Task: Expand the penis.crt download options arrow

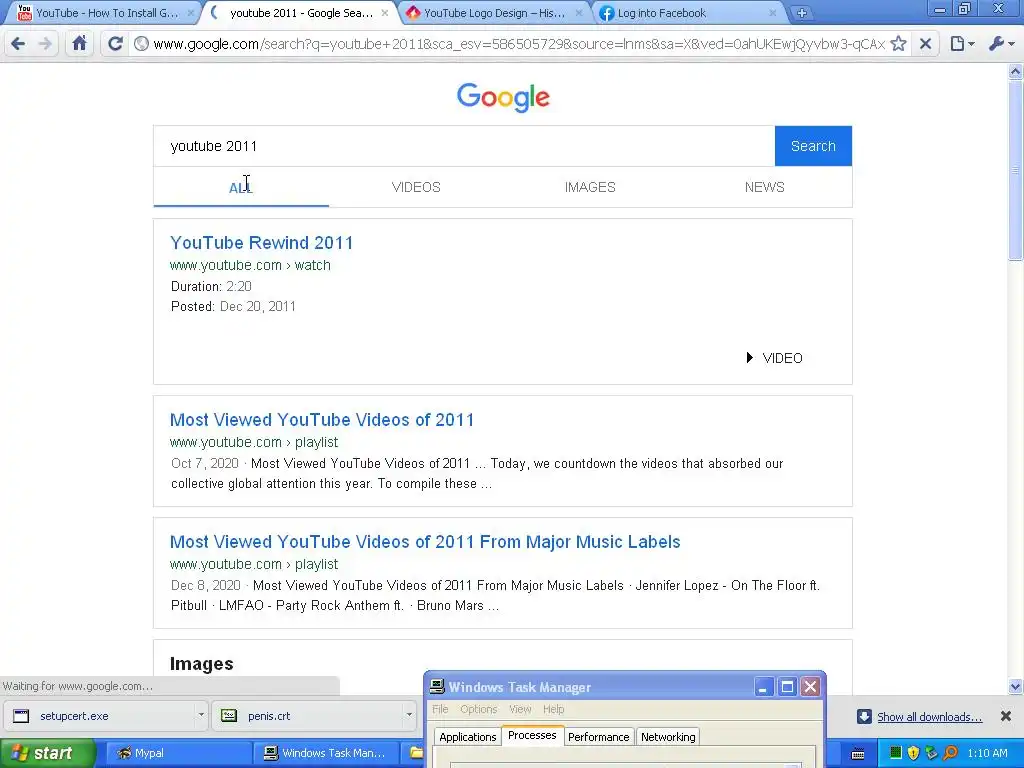Action: tap(409, 715)
